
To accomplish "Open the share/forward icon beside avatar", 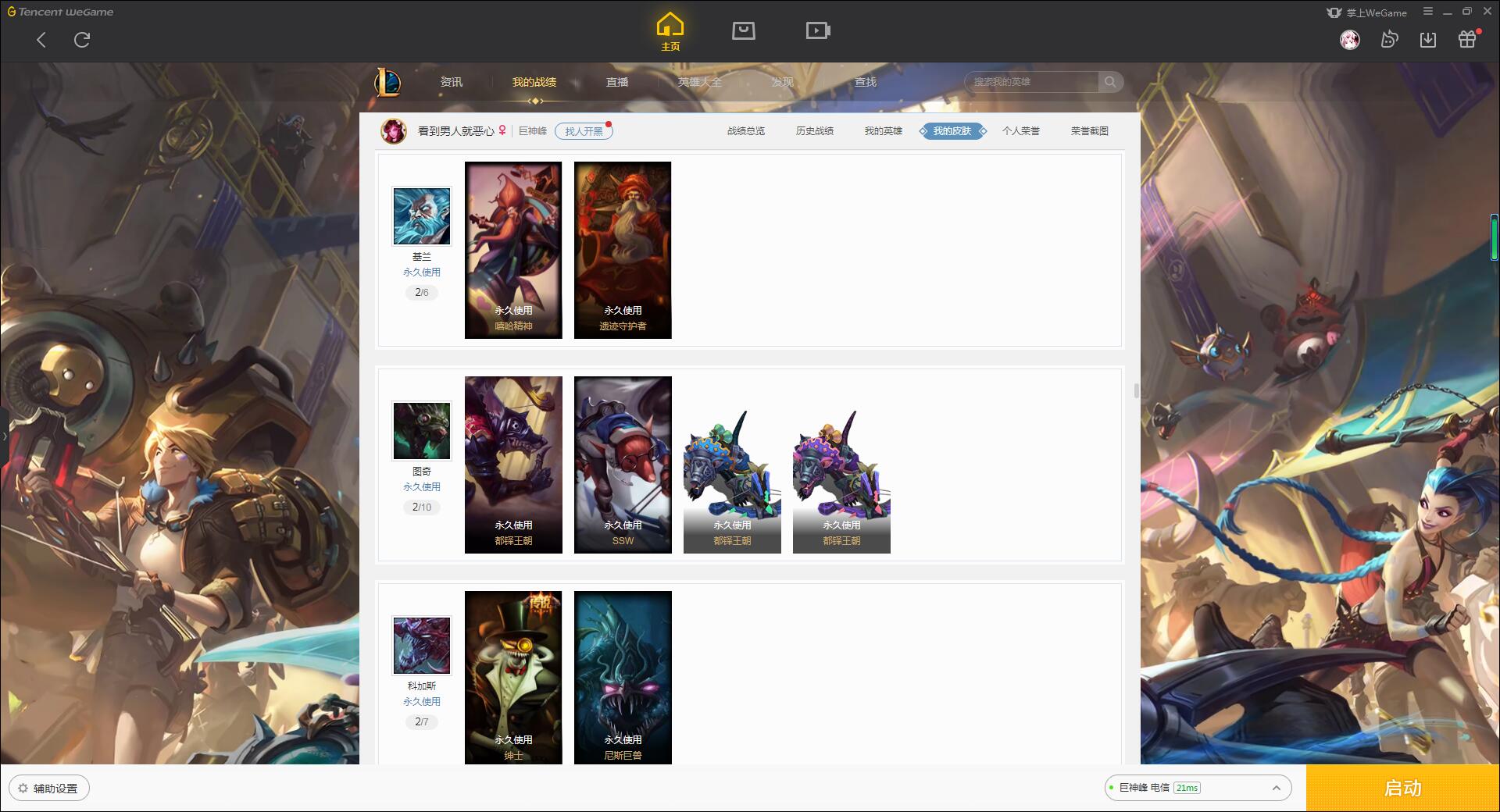I will (x=1389, y=39).
